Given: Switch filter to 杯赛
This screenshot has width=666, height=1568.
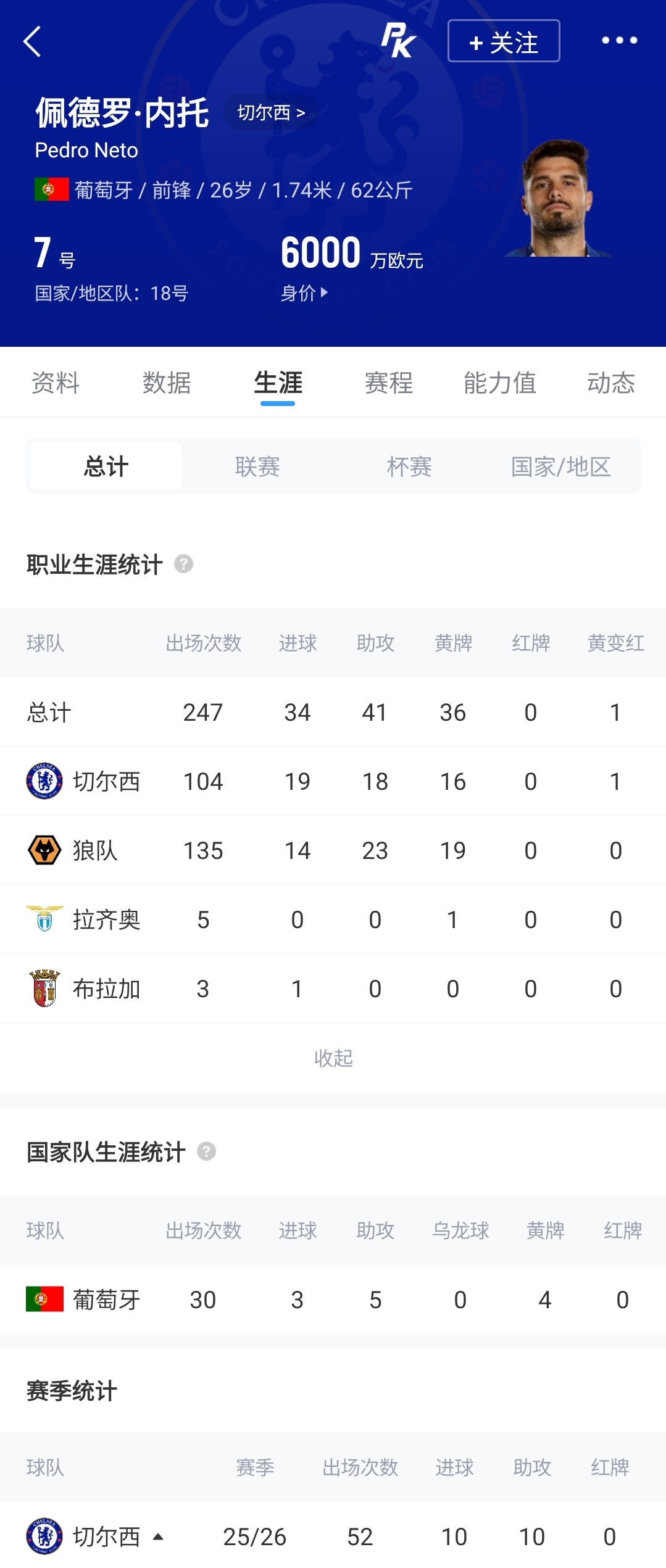Looking at the screenshot, I should [x=409, y=467].
